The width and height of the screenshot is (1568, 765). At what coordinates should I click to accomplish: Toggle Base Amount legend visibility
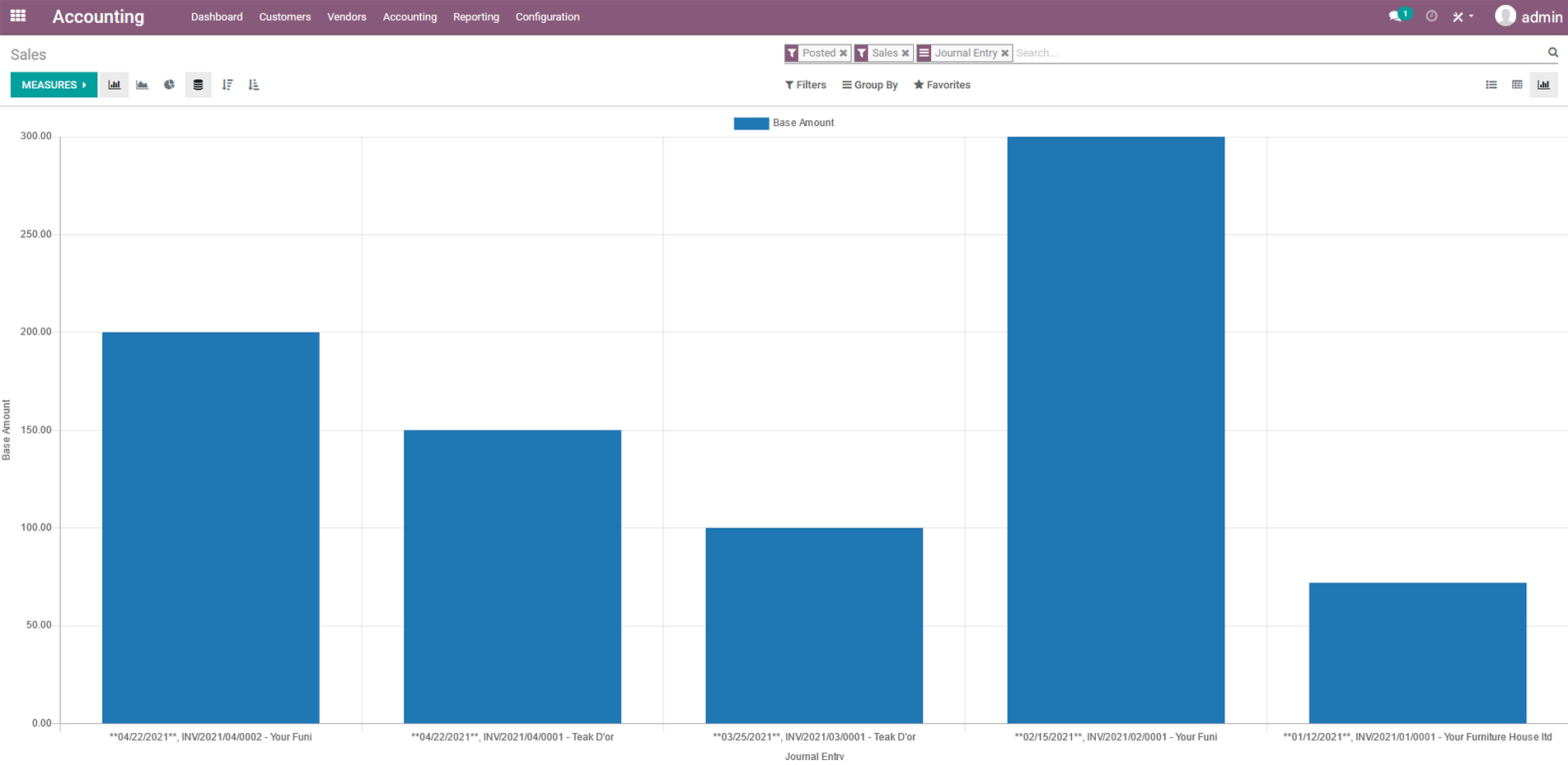tap(784, 123)
